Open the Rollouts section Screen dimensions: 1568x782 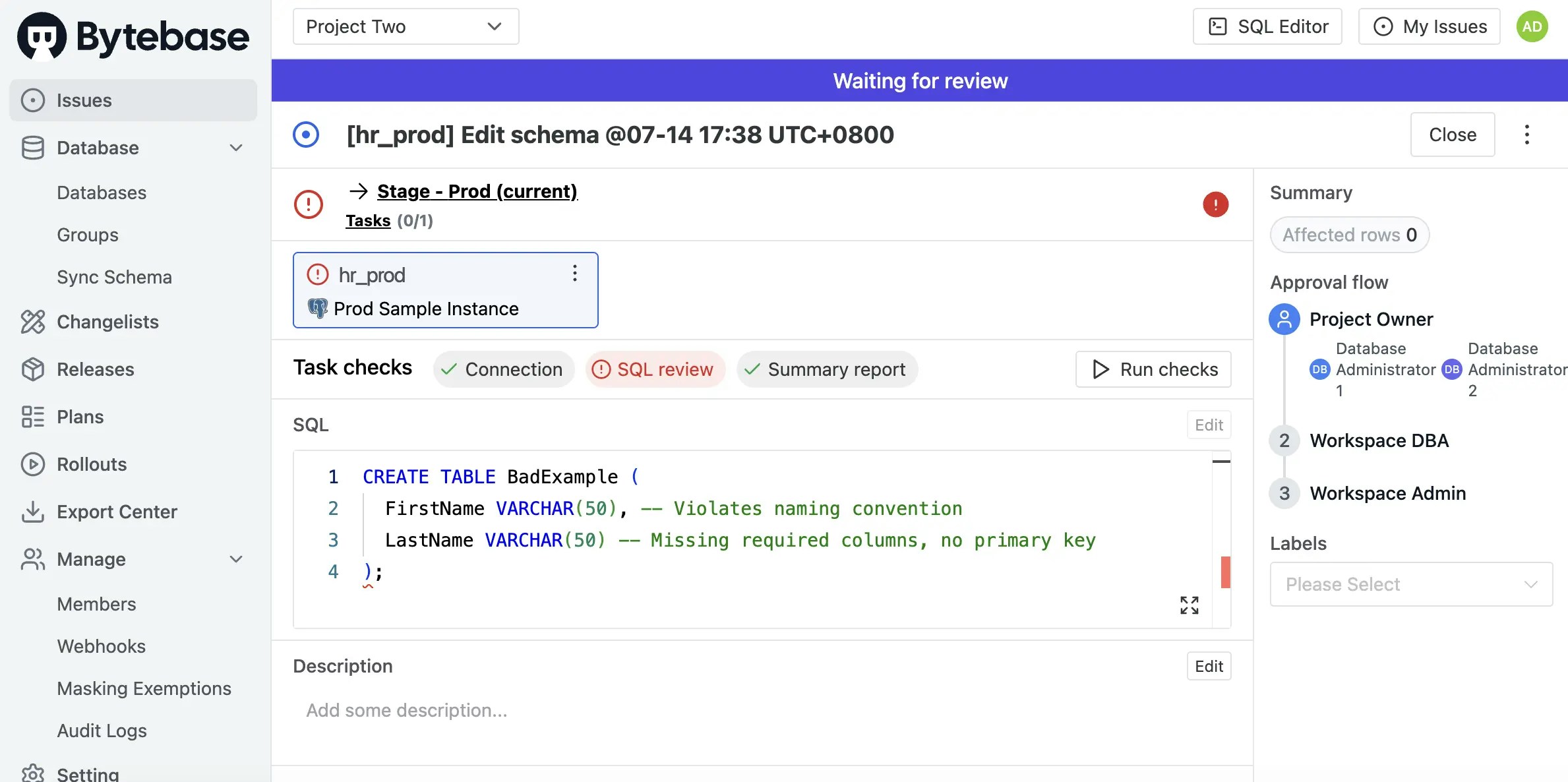pyautogui.click(x=91, y=464)
